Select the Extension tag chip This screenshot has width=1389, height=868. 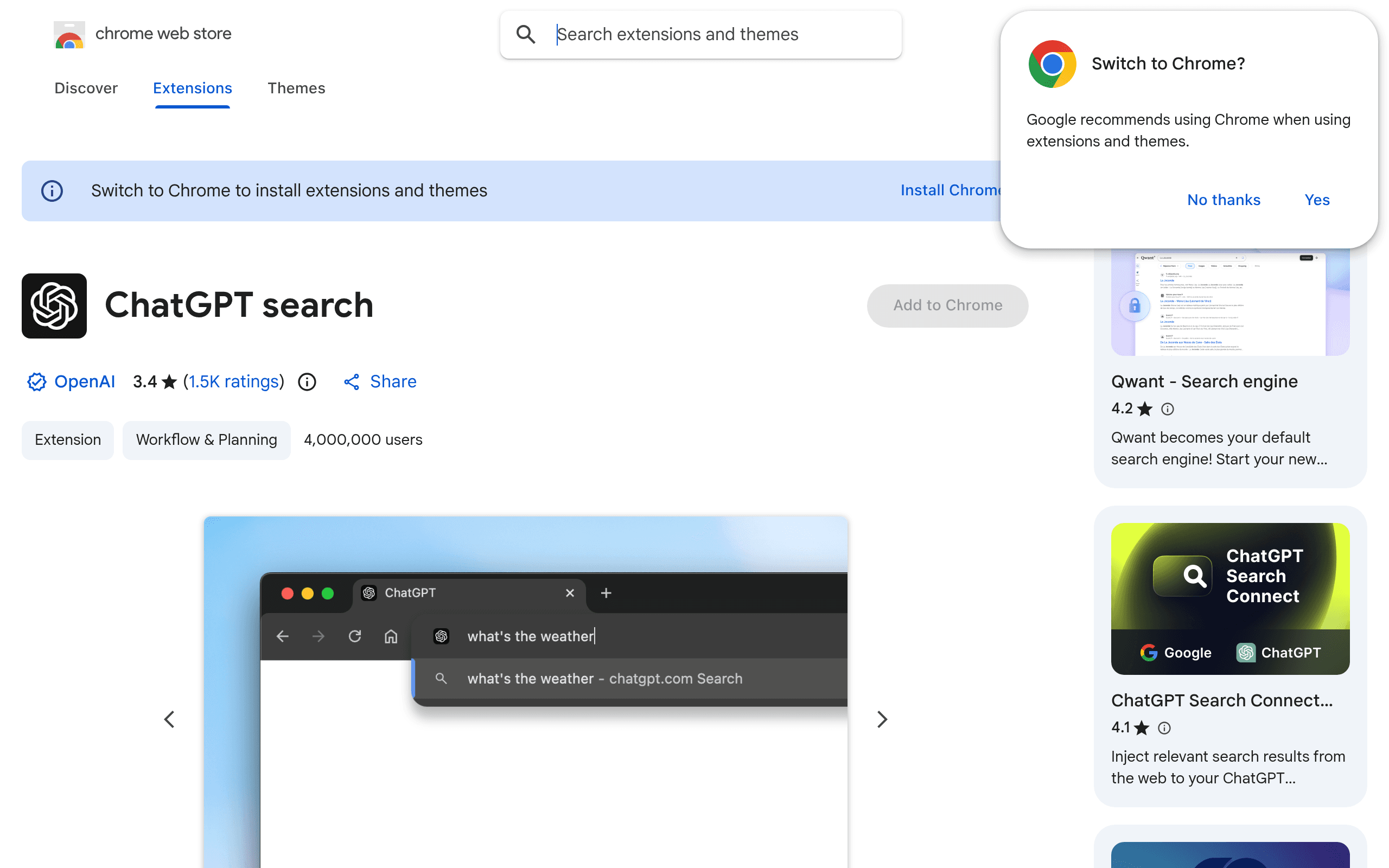coord(68,440)
